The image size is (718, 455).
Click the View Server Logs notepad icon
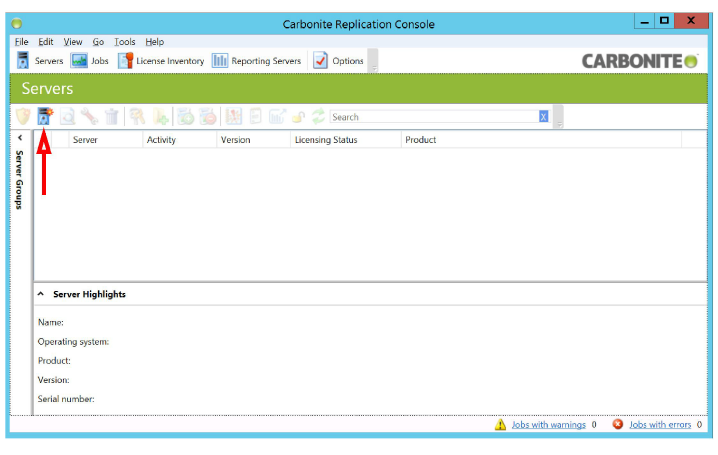(256, 116)
